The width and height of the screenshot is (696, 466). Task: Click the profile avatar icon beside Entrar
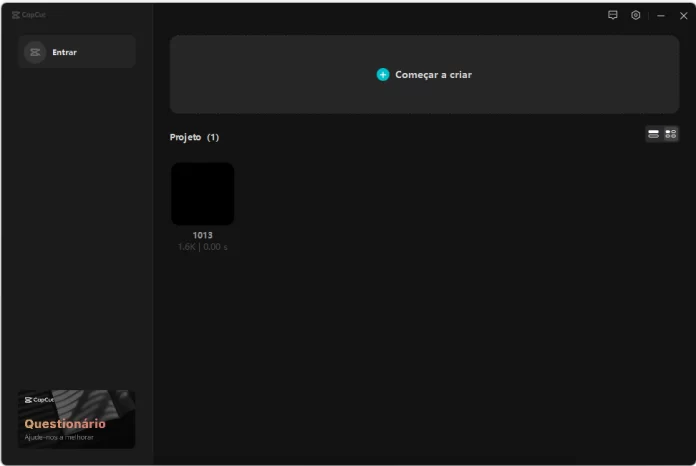(x=35, y=52)
